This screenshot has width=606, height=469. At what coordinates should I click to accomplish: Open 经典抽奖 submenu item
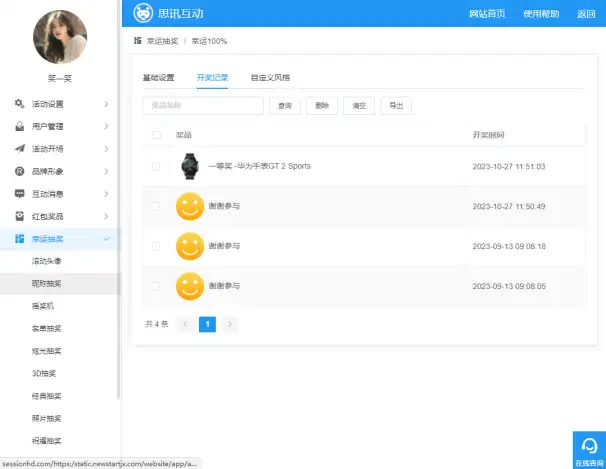coord(46,396)
